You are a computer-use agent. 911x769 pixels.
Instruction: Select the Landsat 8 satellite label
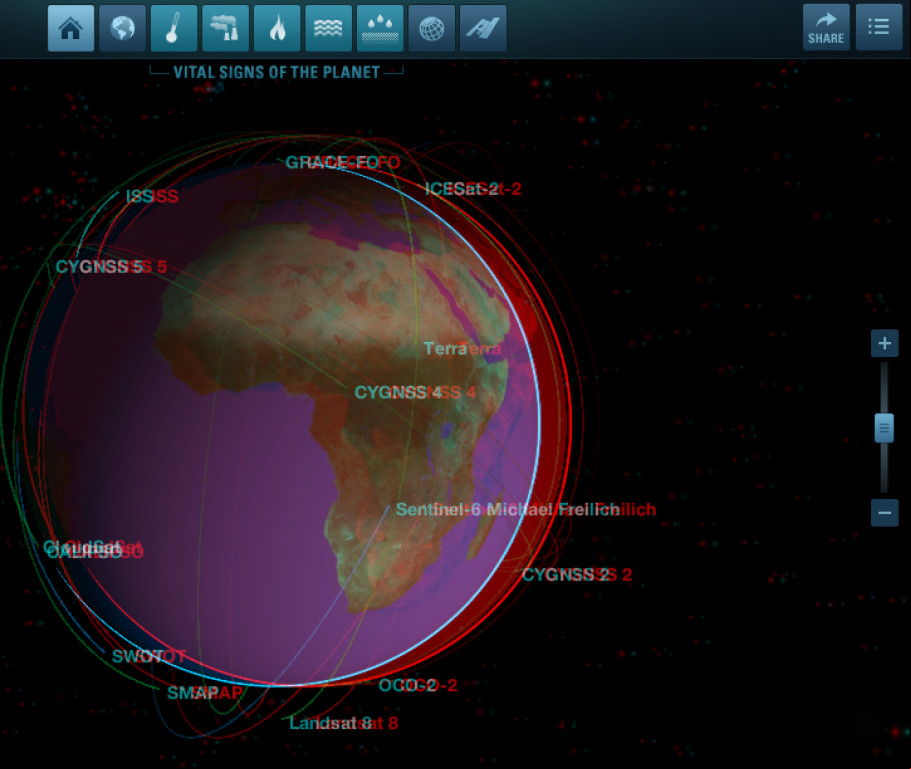tap(344, 723)
